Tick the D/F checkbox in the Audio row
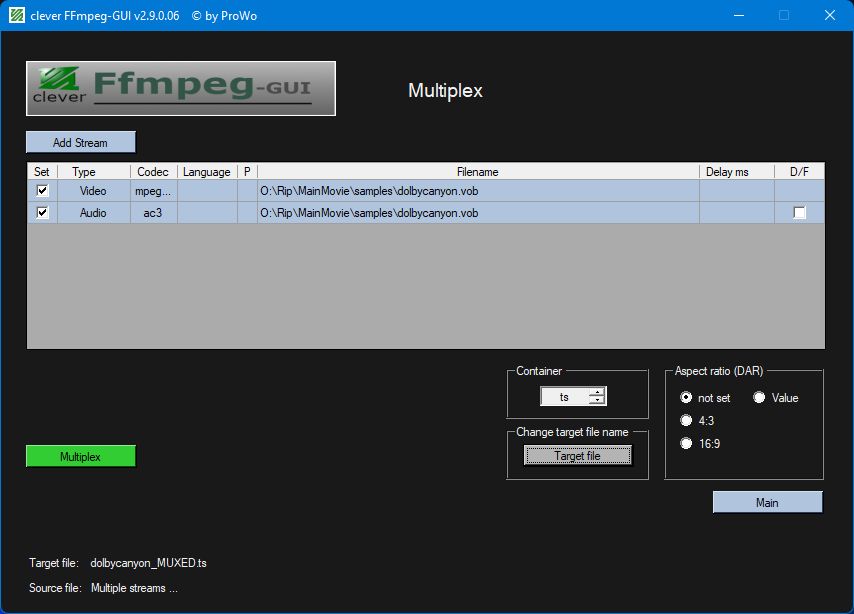Screen dimensions: 854x614 point(799,212)
